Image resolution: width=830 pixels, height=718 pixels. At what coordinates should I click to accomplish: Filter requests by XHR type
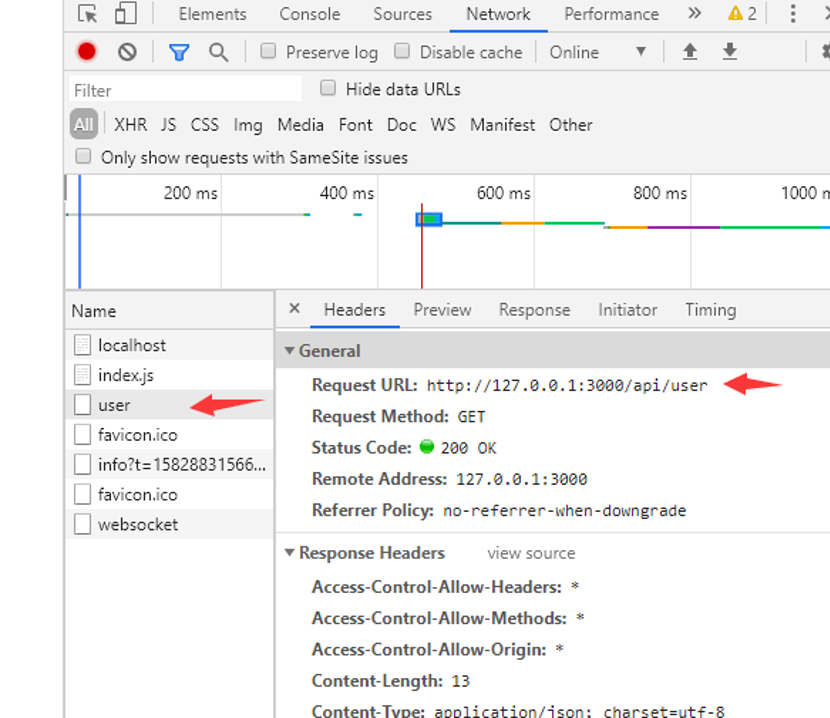(x=130, y=125)
